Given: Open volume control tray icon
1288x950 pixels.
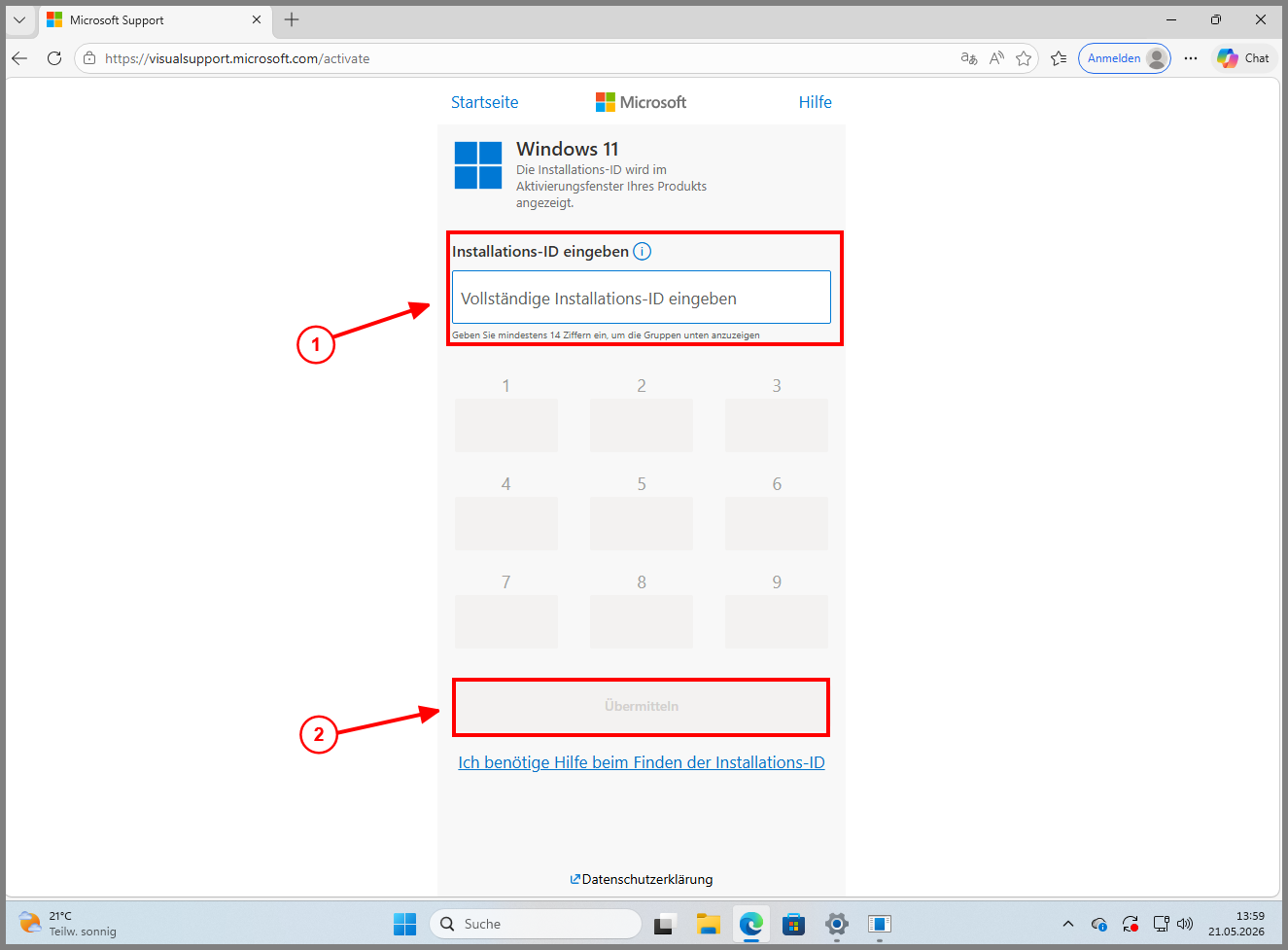Looking at the screenshot, I should click(x=1185, y=924).
